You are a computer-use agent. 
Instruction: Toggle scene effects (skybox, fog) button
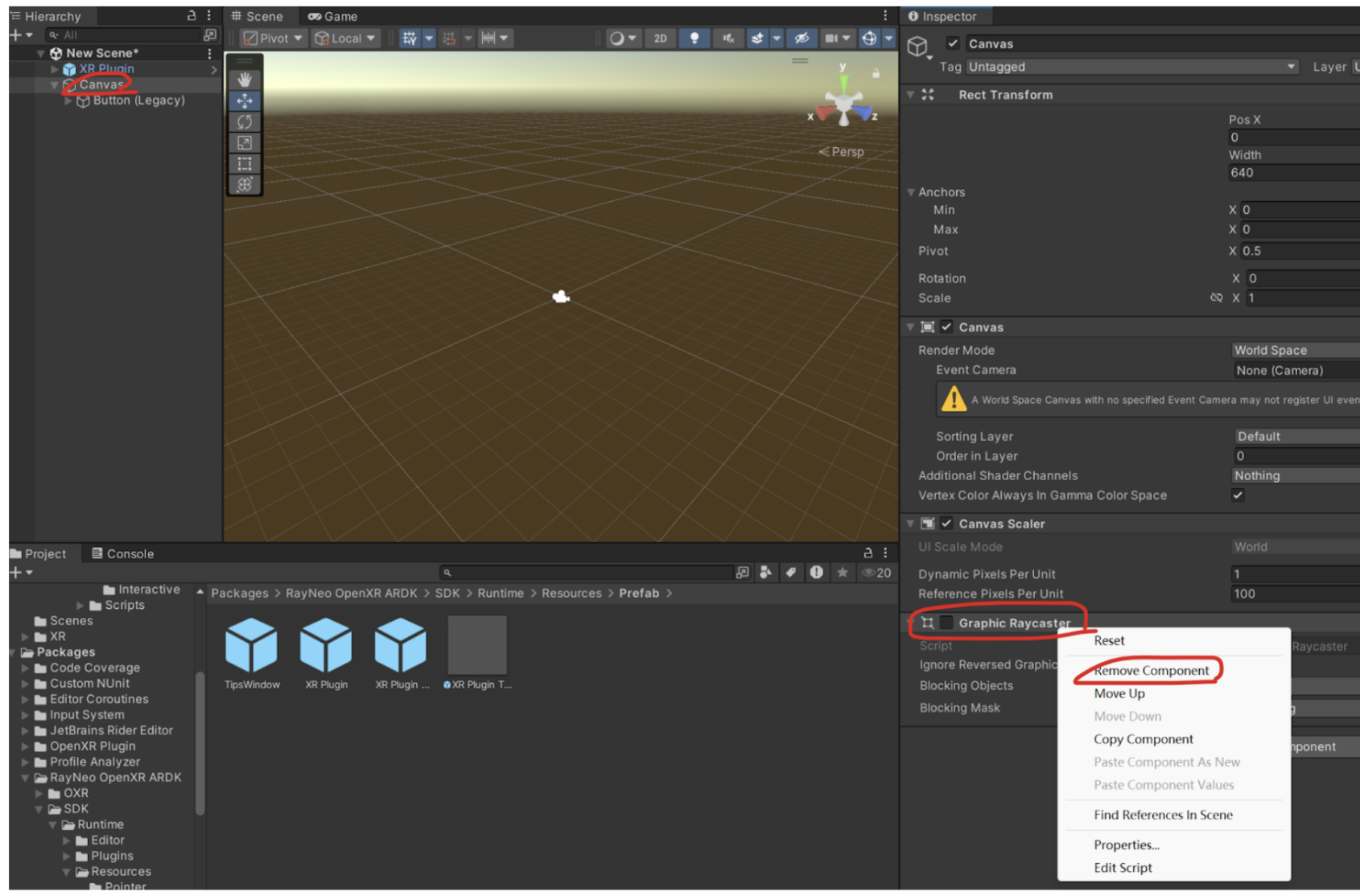click(x=756, y=38)
